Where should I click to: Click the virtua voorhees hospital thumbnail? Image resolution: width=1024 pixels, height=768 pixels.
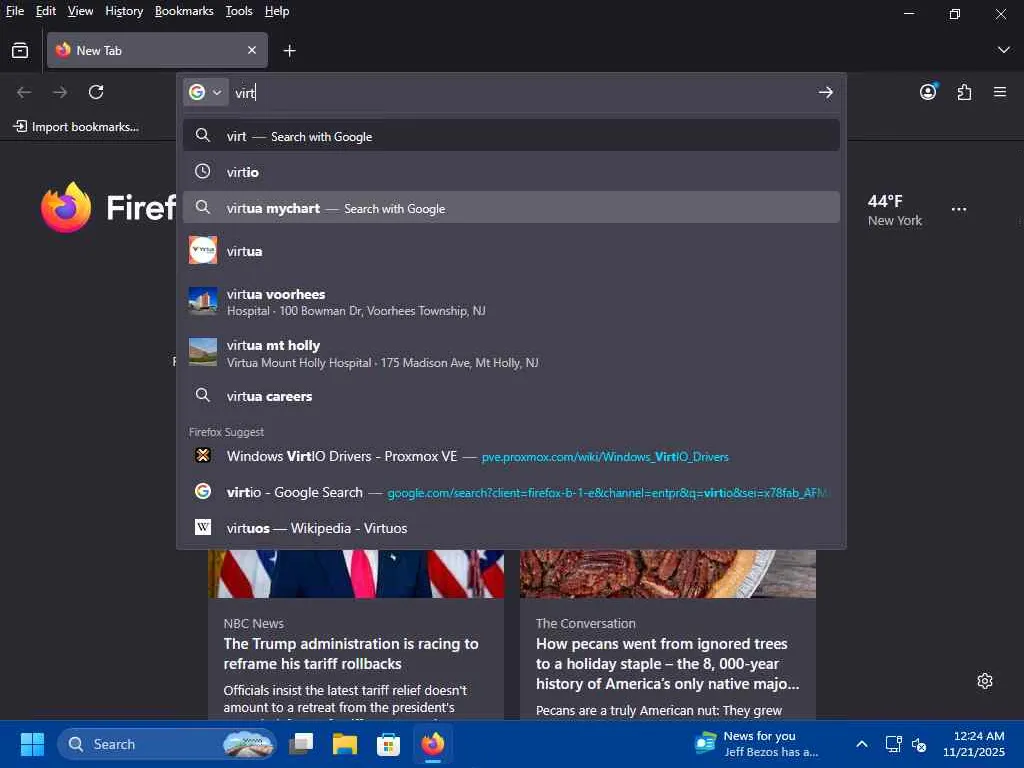[x=202, y=301]
